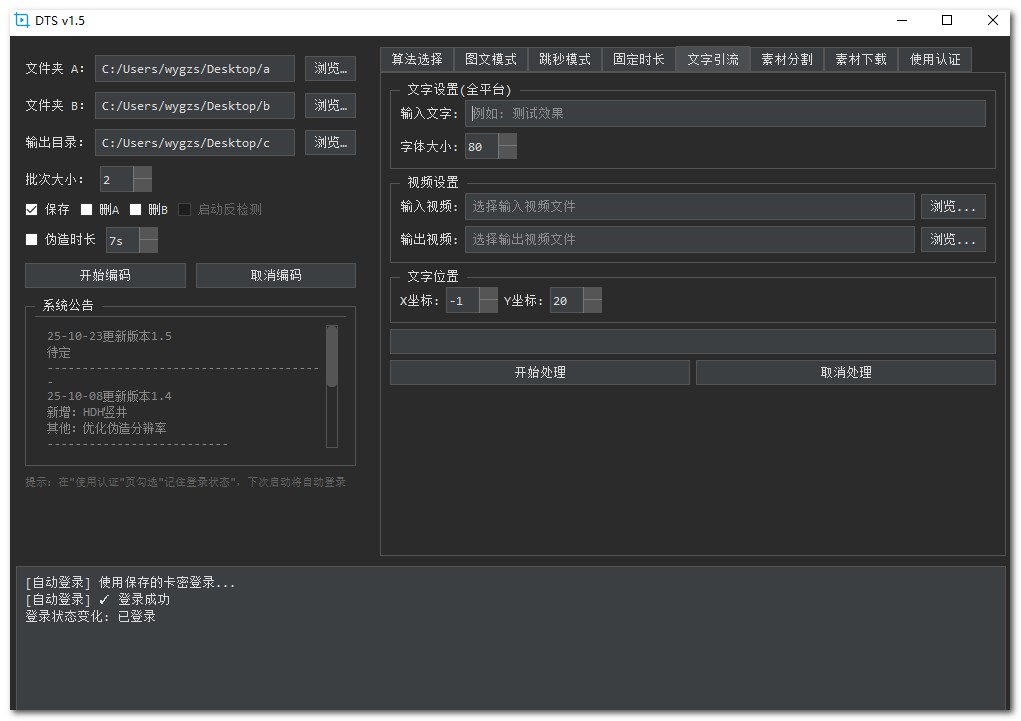
Task: Enable the 伪造时长 checkbox
Action: (31, 240)
